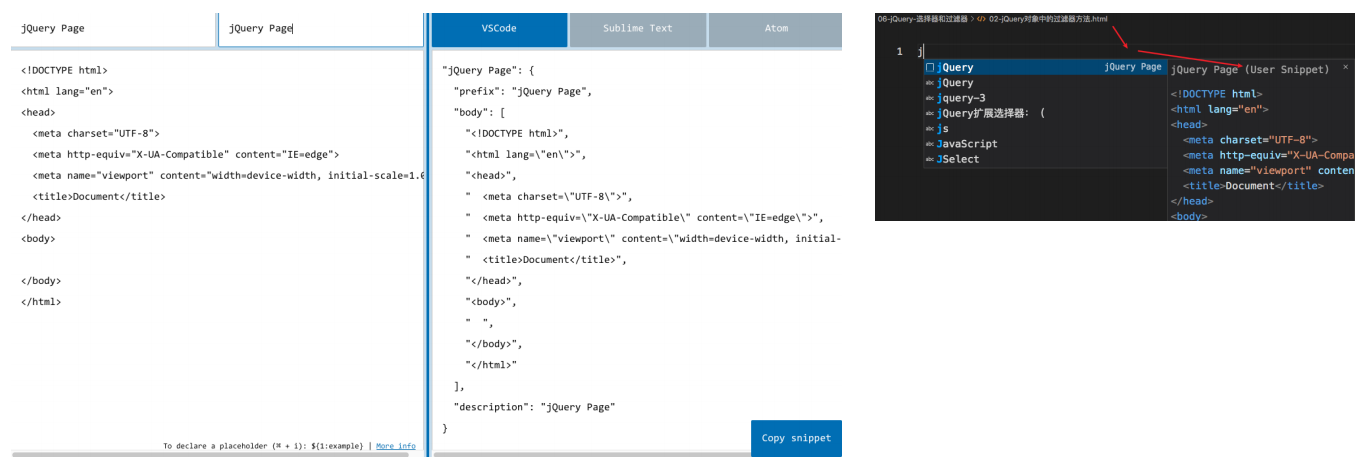1366x464 pixels.
Task: Switch to the Atom output tab
Action: click(775, 29)
